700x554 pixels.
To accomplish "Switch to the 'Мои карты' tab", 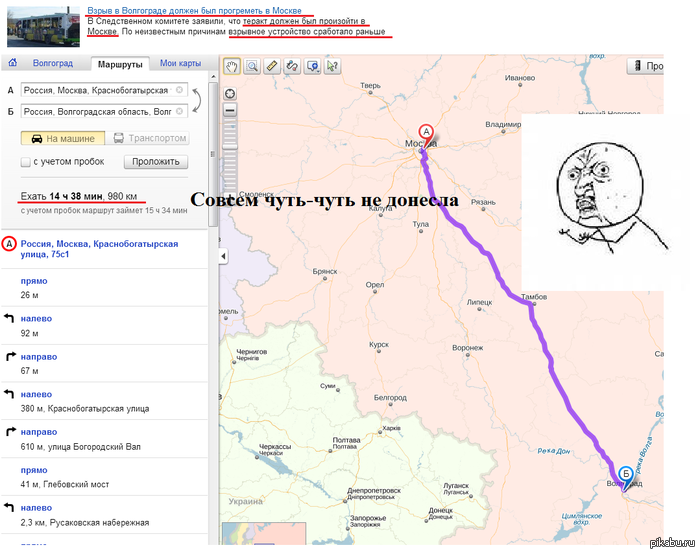I will (x=180, y=64).
